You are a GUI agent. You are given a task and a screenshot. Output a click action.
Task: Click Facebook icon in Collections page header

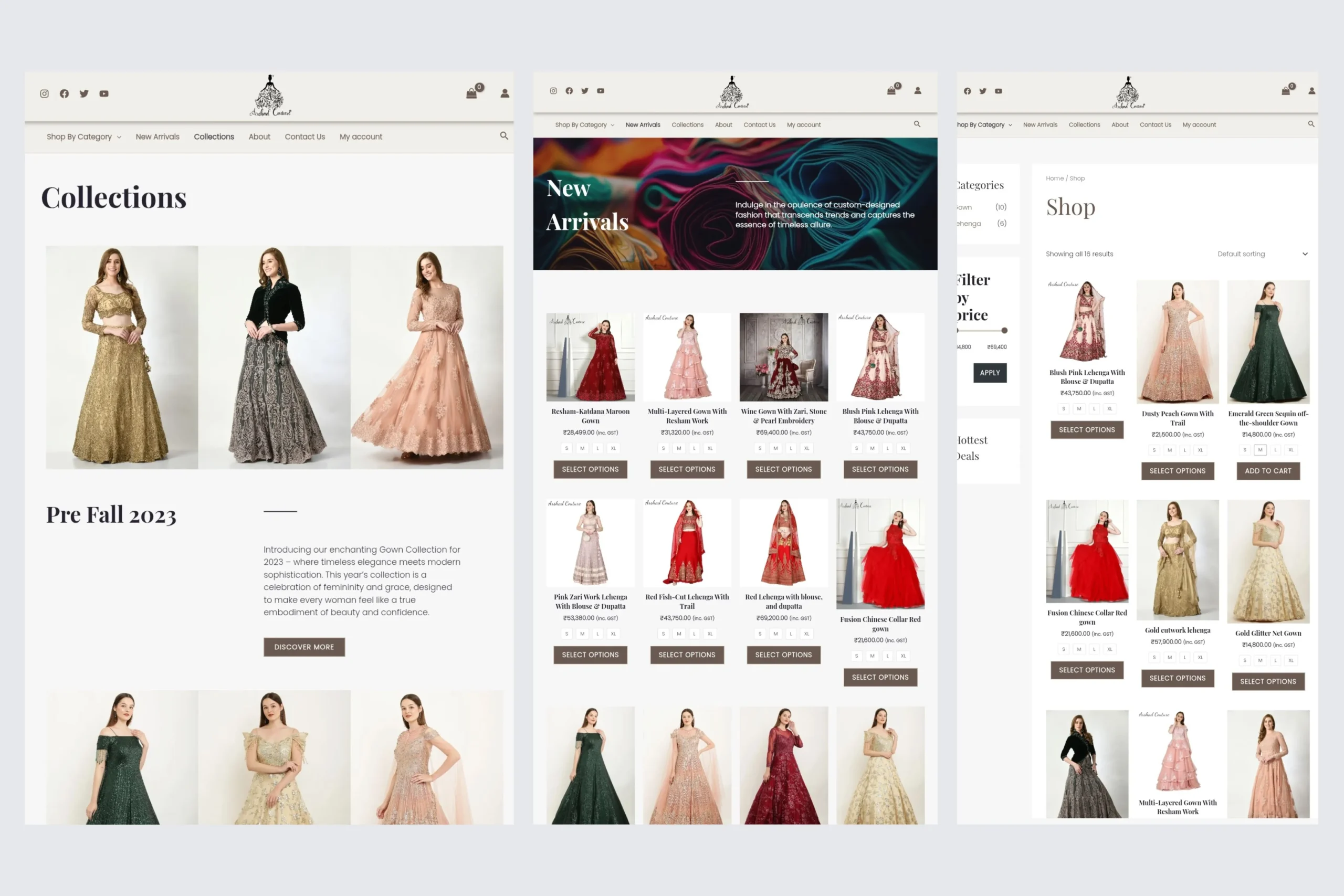(x=64, y=94)
